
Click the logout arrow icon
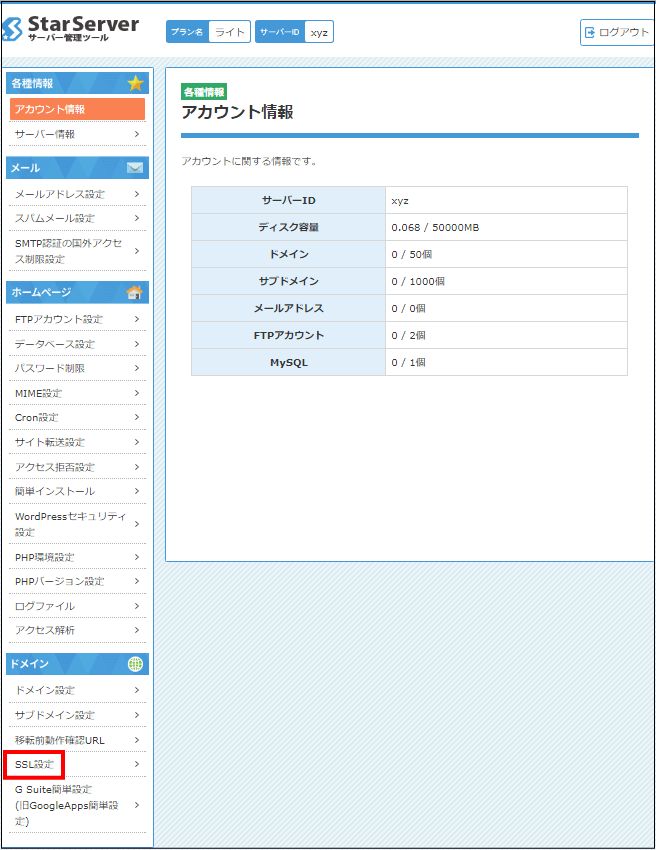pyautogui.click(x=590, y=33)
